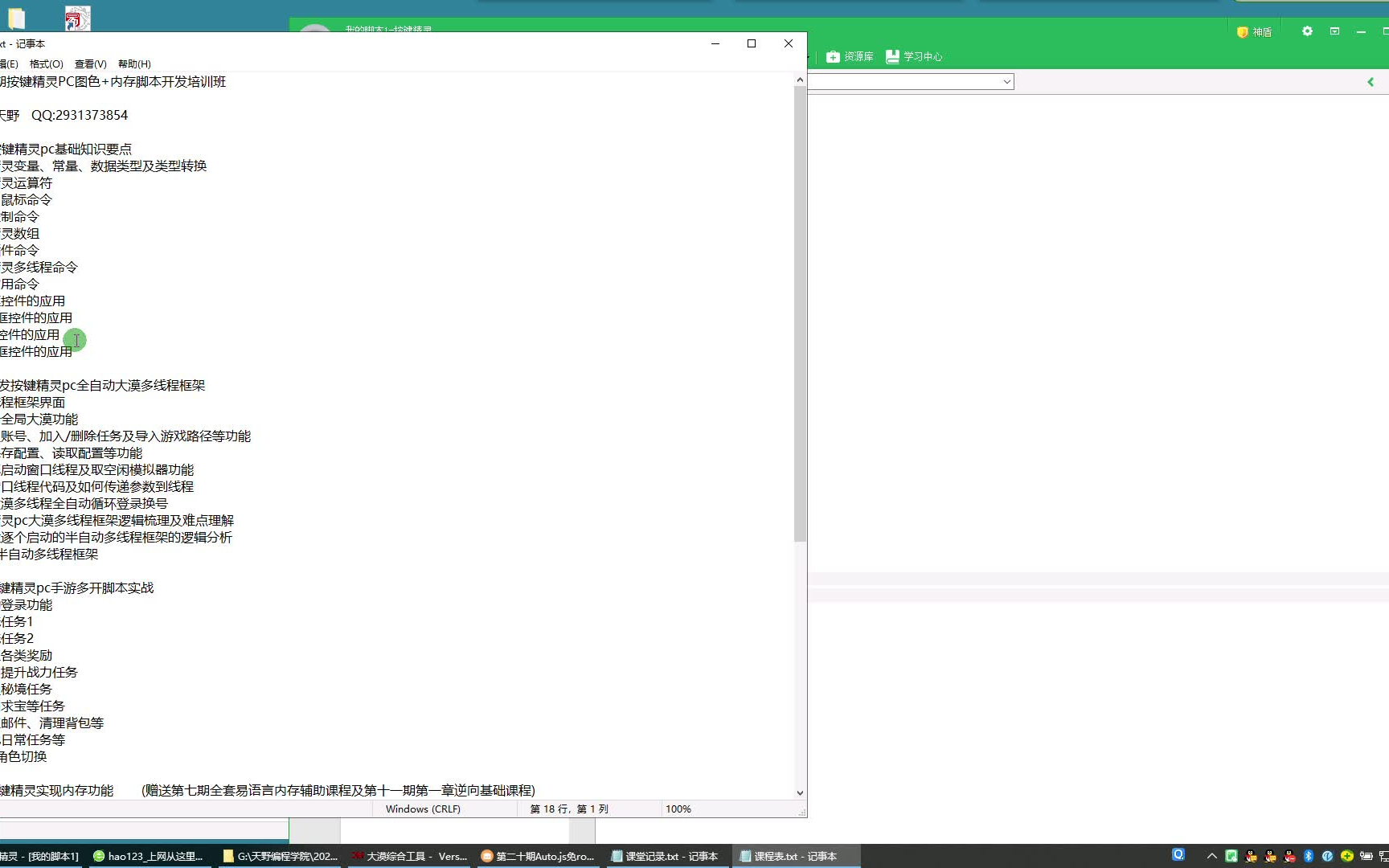
Task: Click the line 灵多线程命令 in Notepad
Action: coord(39,267)
